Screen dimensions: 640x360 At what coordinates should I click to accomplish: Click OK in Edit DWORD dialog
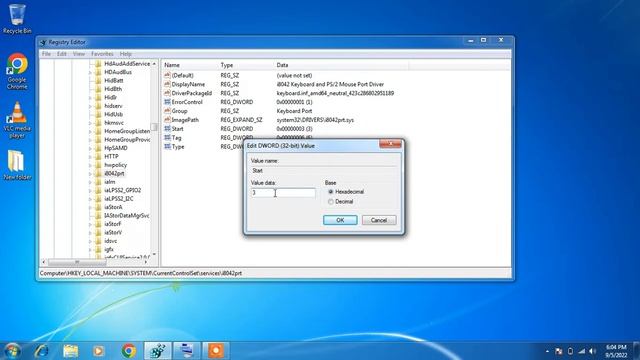coord(340,220)
